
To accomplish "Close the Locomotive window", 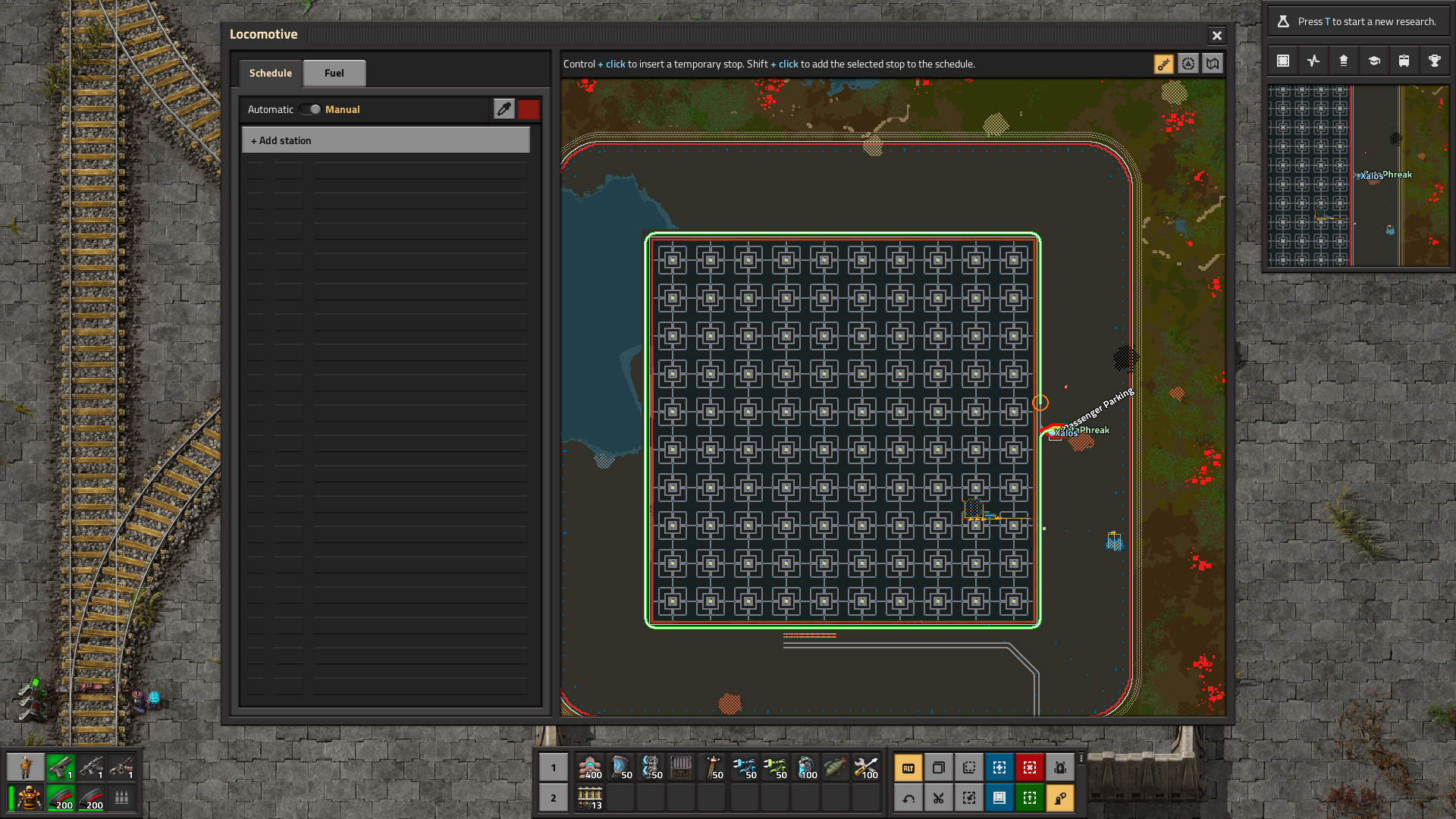I will point(1216,35).
